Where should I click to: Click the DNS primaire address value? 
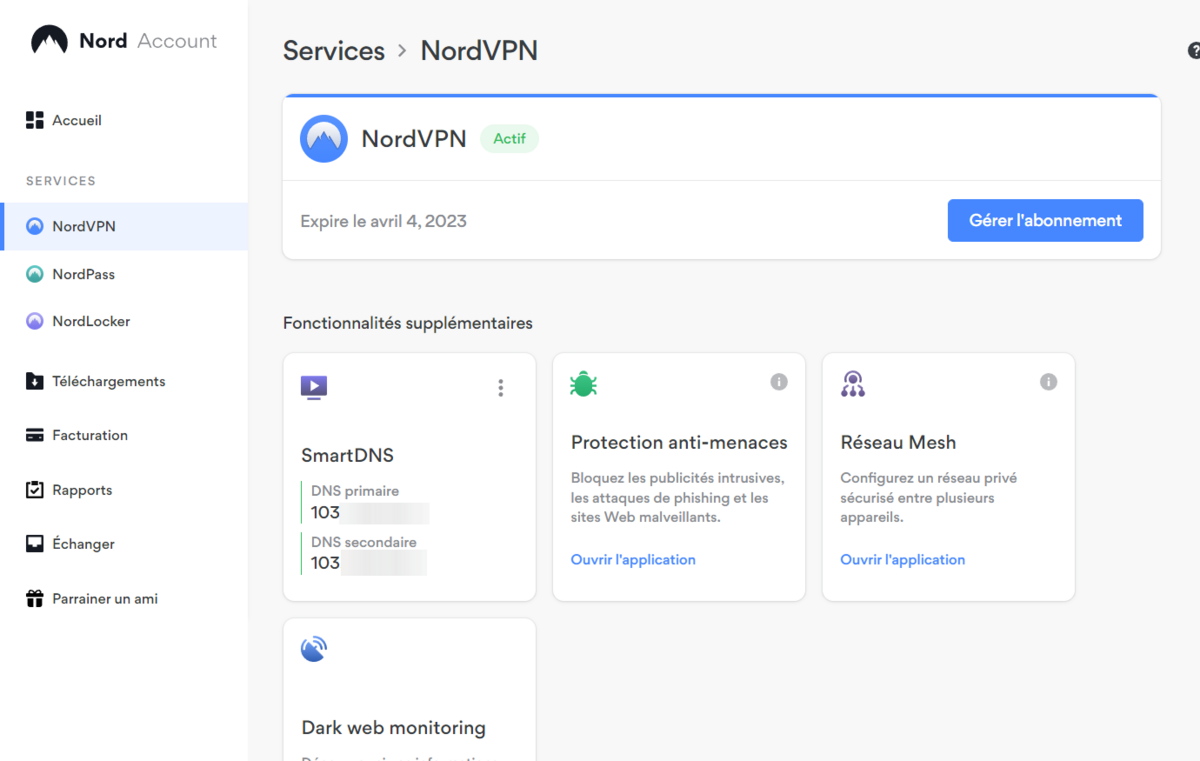(370, 513)
